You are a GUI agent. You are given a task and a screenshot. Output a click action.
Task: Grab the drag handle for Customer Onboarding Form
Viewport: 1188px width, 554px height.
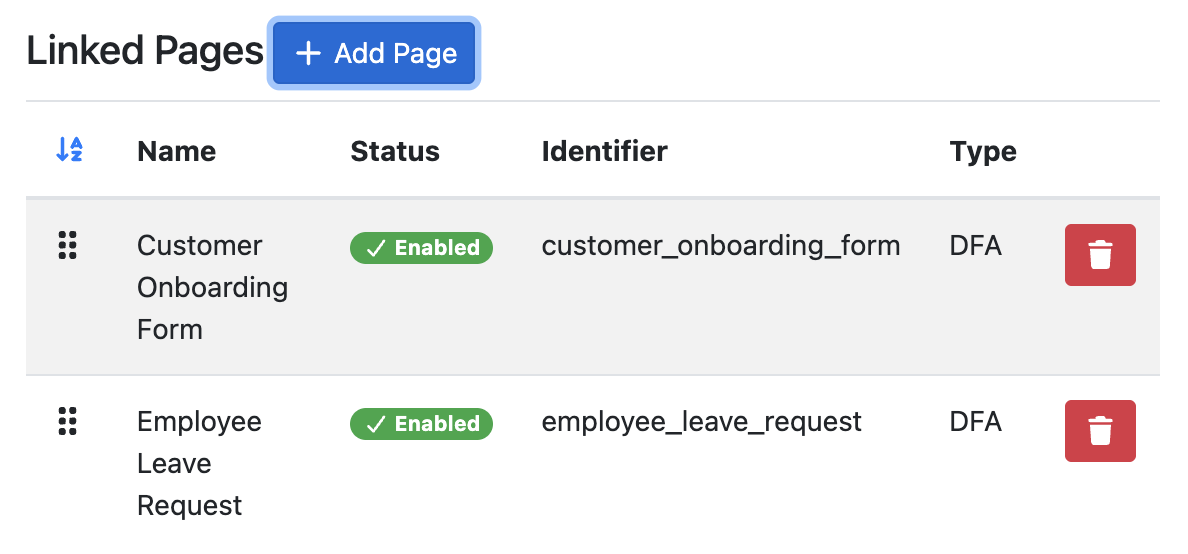pyautogui.click(x=68, y=246)
